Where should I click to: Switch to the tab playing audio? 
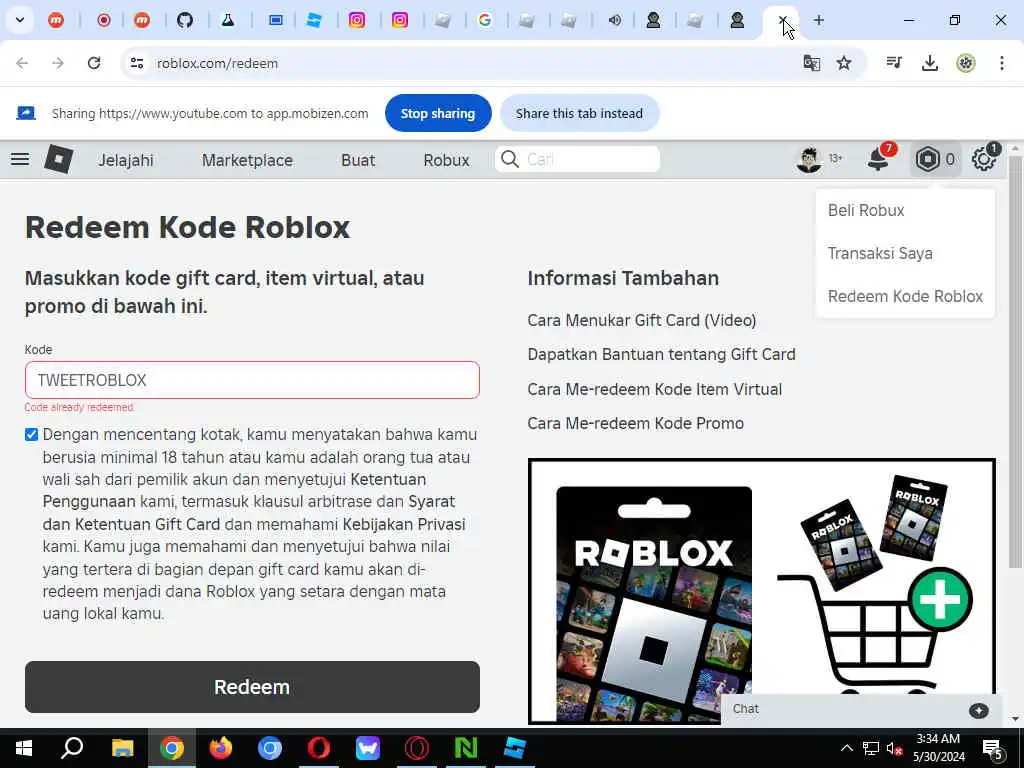coord(615,20)
